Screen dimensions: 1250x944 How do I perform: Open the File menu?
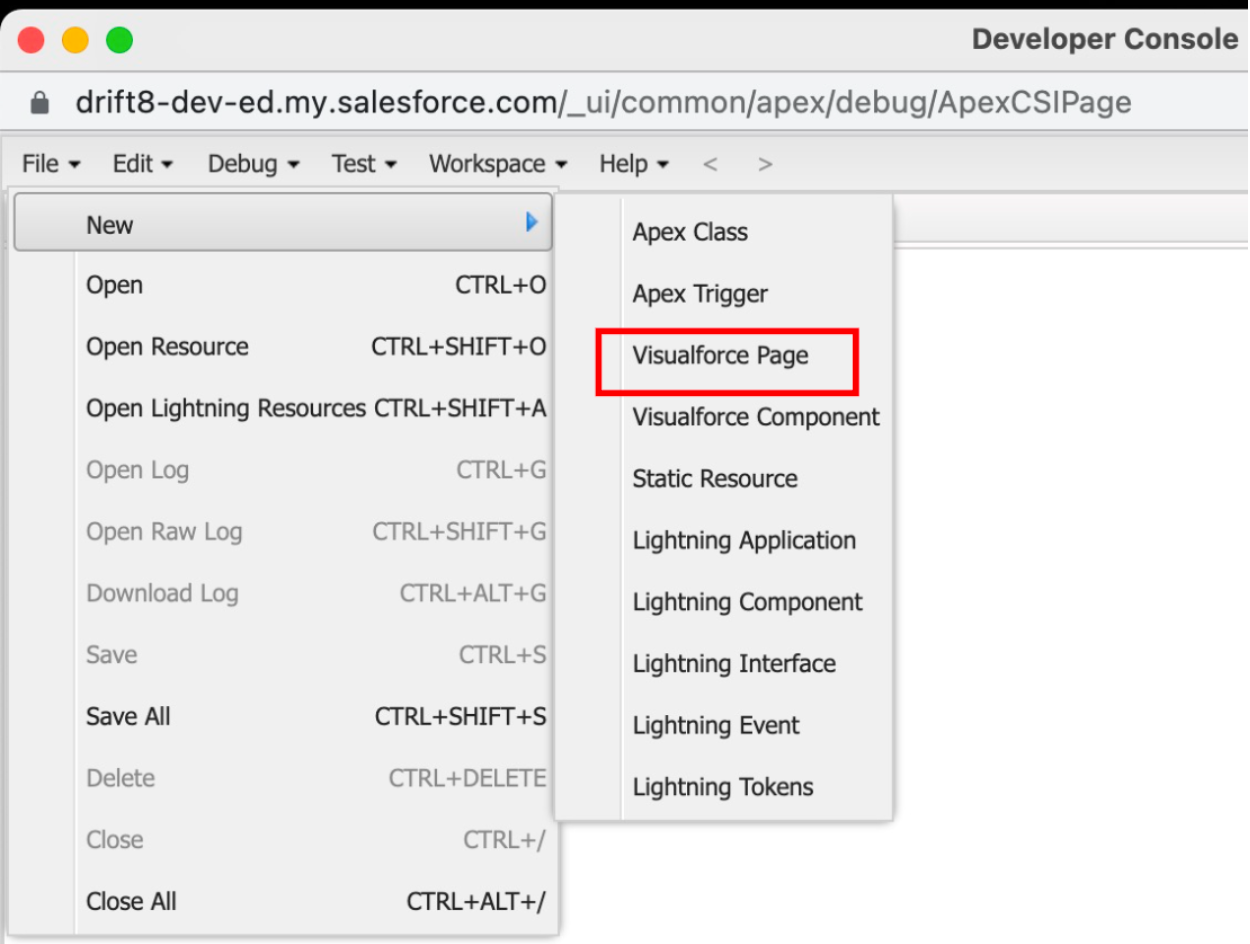coord(51,164)
